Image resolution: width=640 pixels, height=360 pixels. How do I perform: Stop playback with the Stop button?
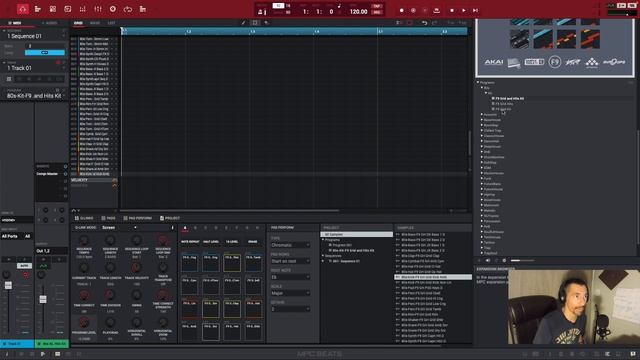pos(452,11)
